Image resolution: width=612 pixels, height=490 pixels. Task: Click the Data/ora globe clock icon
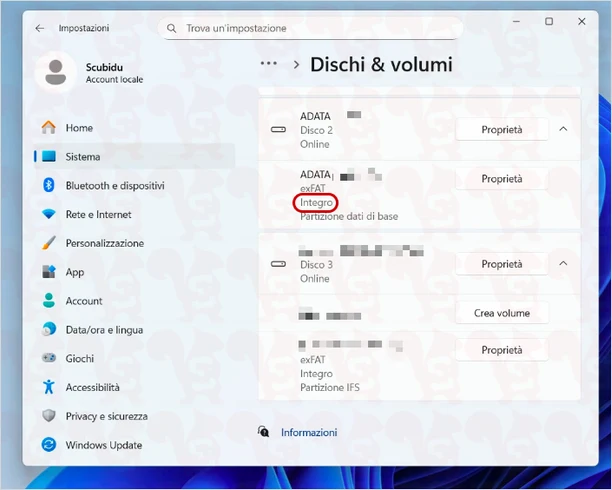point(49,330)
